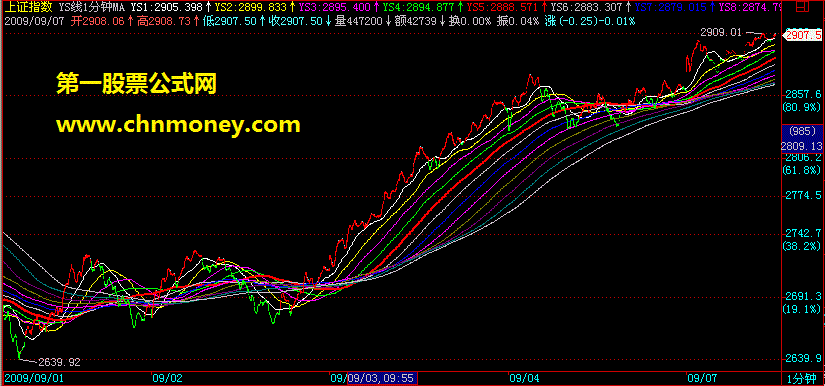Select the green YS4:2894.877 indicator value
Viewport: 825px width, 386px height.
[x=419, y=7]
